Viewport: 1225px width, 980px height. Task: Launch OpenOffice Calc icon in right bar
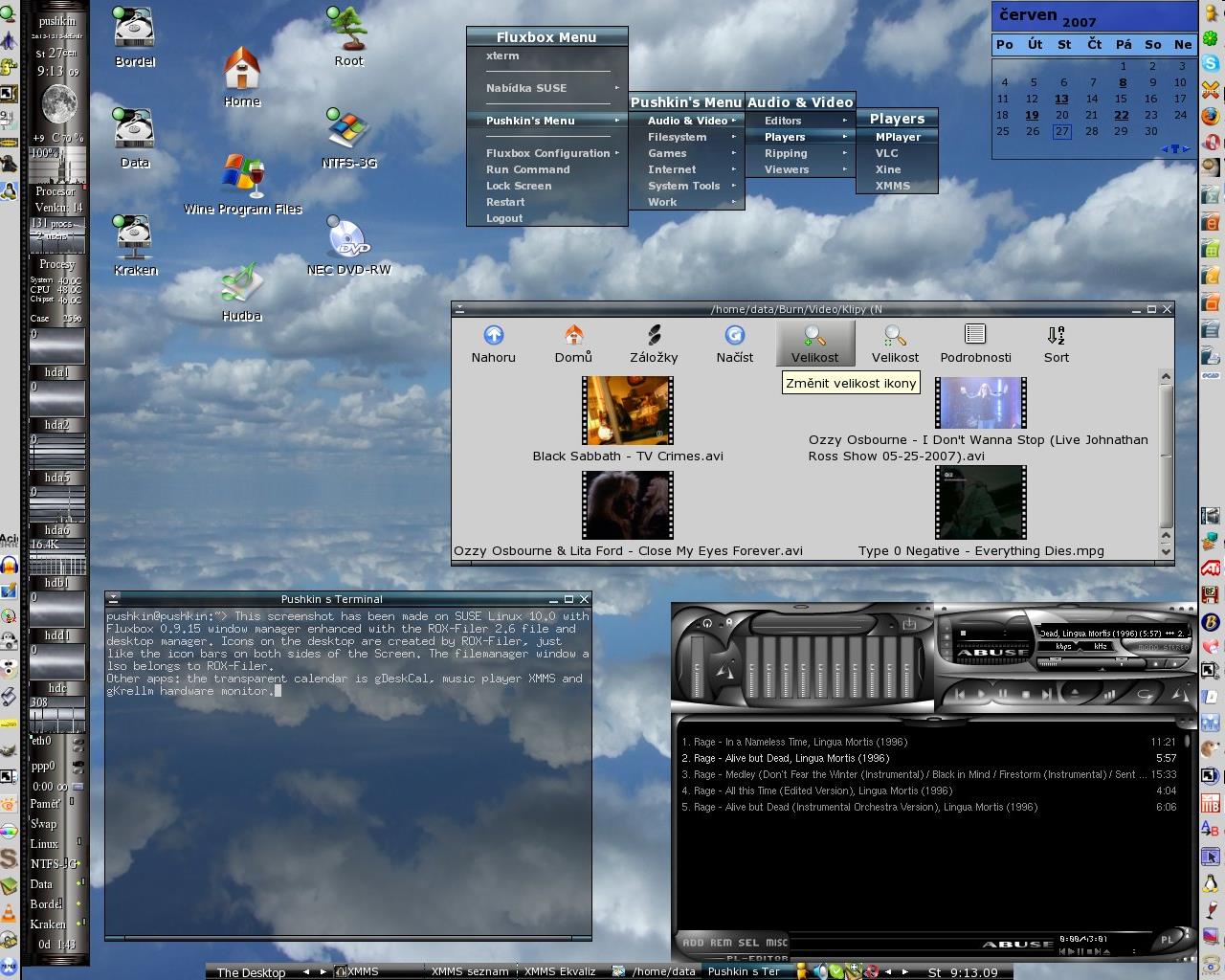point(1211,249)
